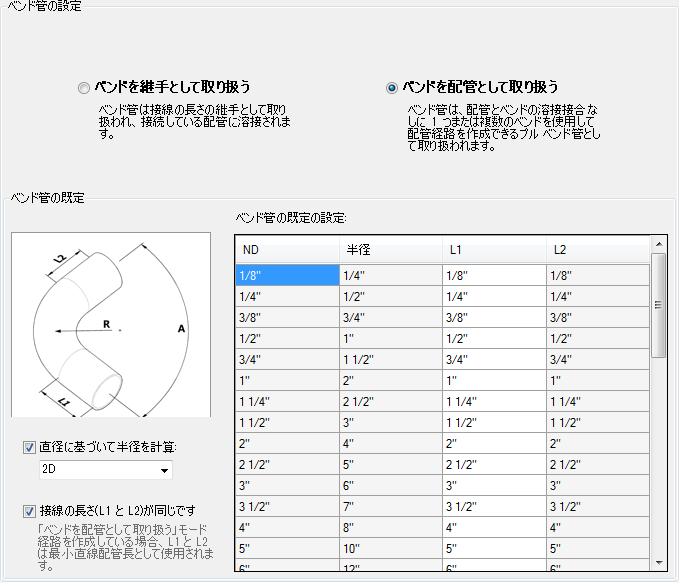679x583 pixels.
Task: Toggle the 接線の長さ(L1 と L2)が同じです checkbox
Action: 29,511
